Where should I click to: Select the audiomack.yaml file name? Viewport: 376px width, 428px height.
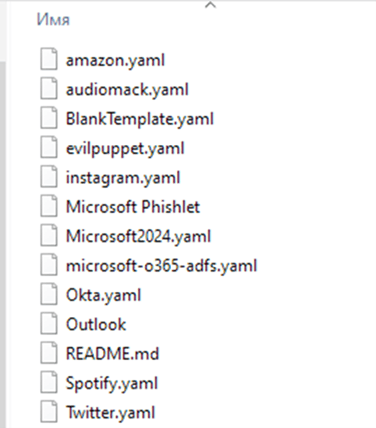point(127,90)
